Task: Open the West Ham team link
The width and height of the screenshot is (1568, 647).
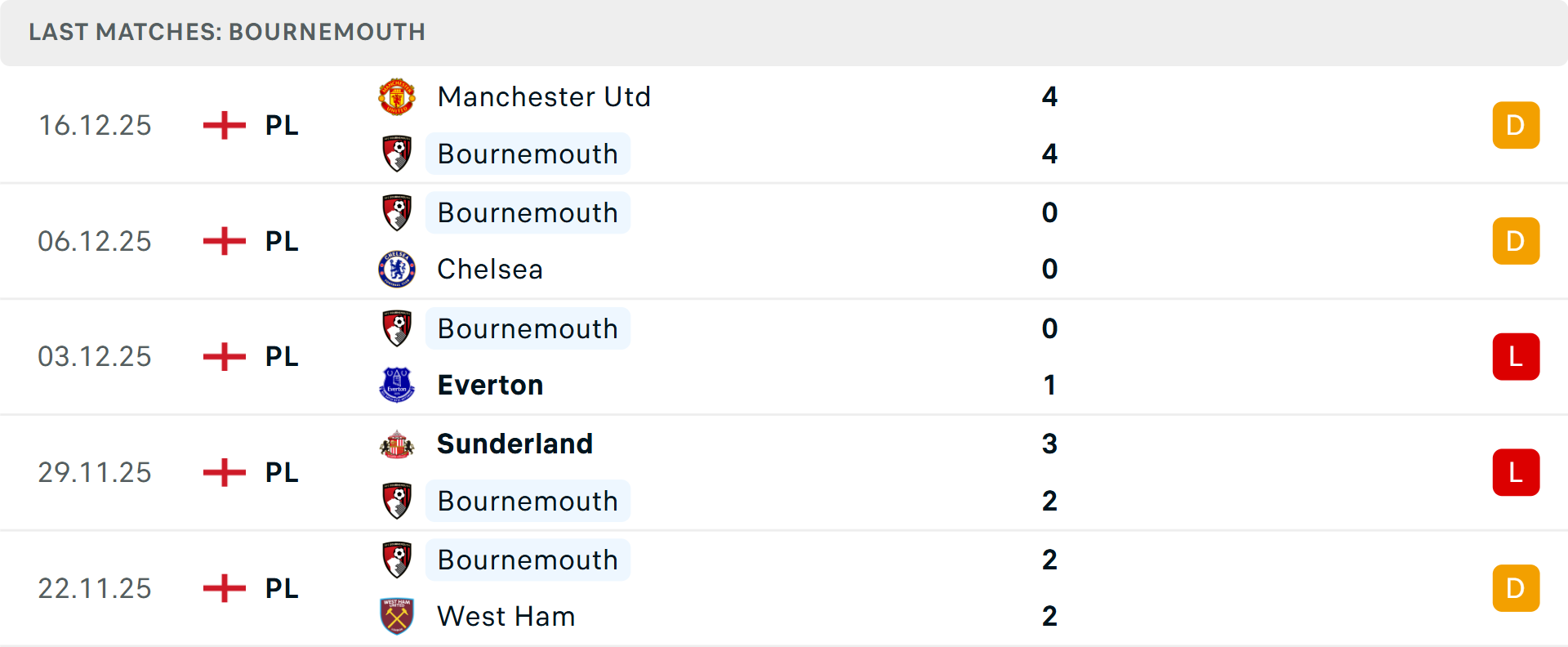Action: [506, 616]
